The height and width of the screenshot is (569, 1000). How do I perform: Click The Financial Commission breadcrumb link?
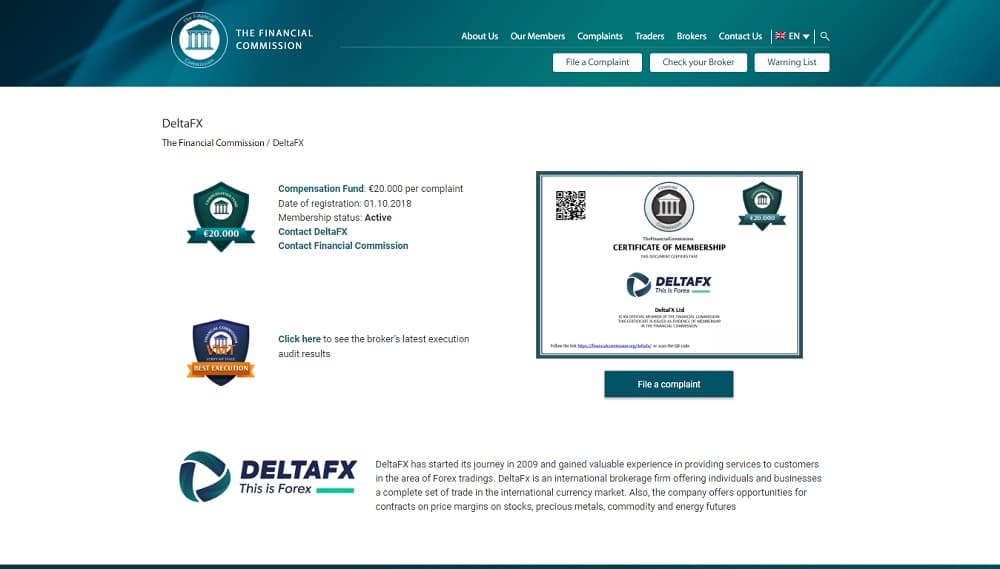point(213,143)
